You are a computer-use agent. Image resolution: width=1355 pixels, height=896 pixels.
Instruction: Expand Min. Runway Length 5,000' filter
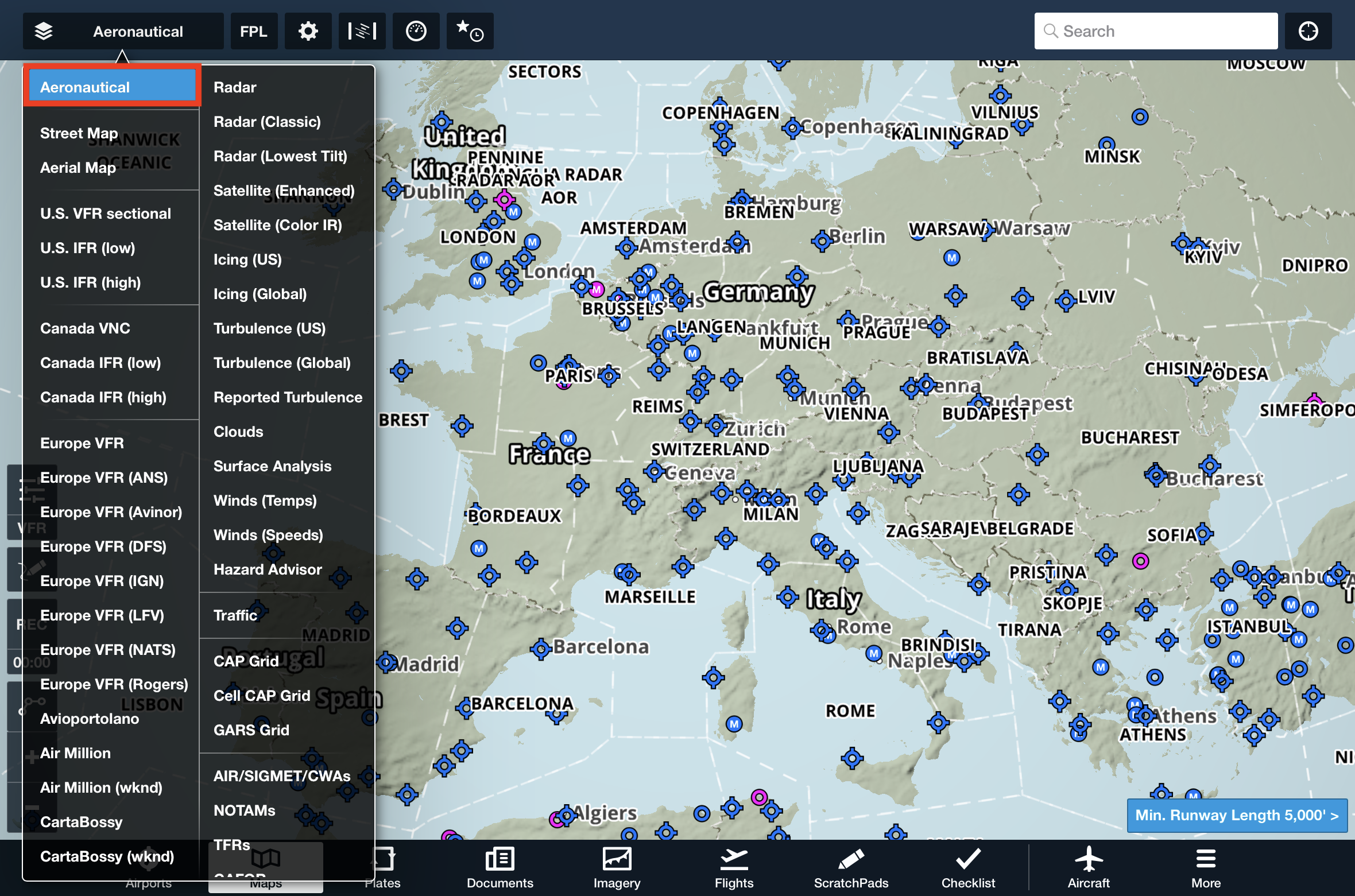[1237, 815]
